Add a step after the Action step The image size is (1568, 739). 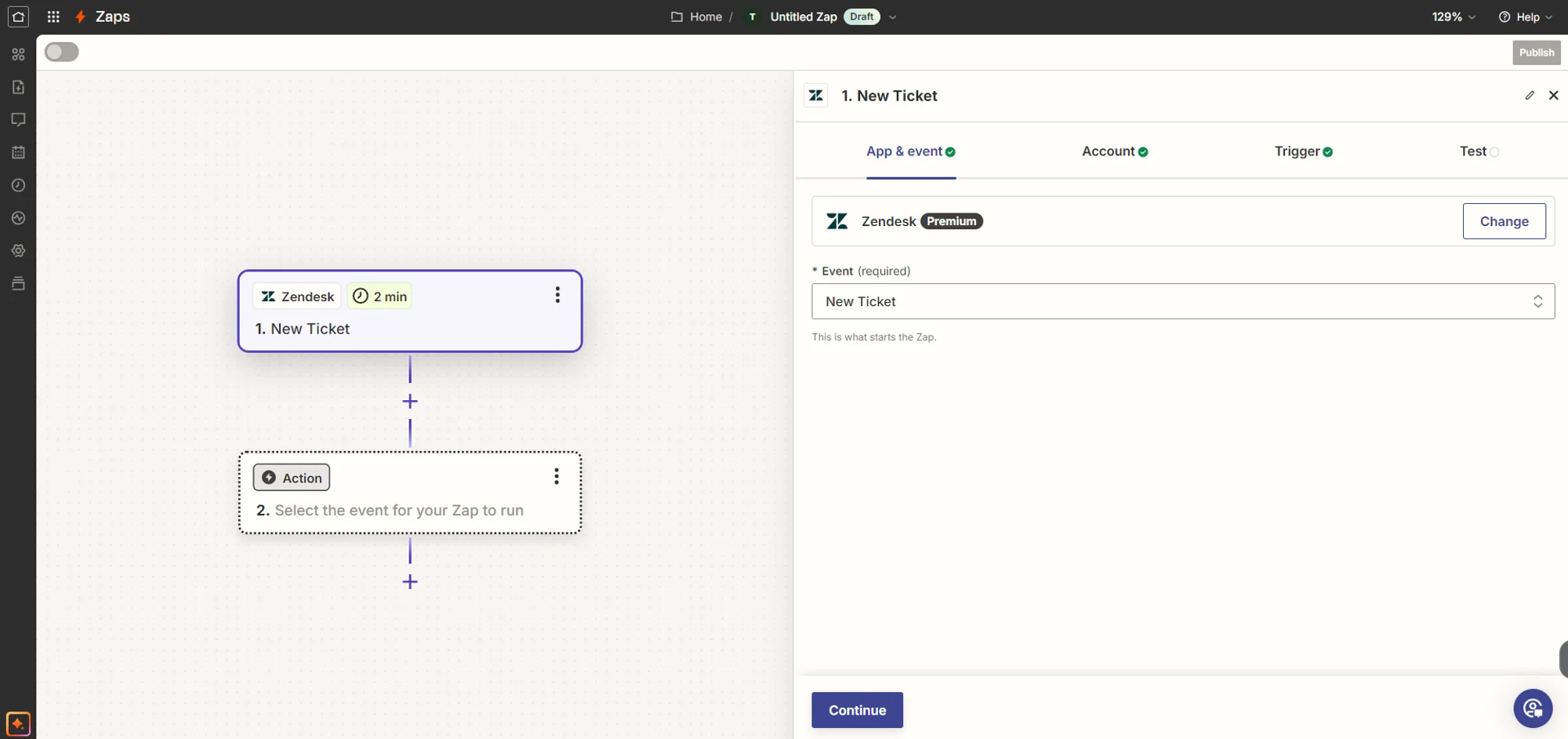click(x=410, y=581)
